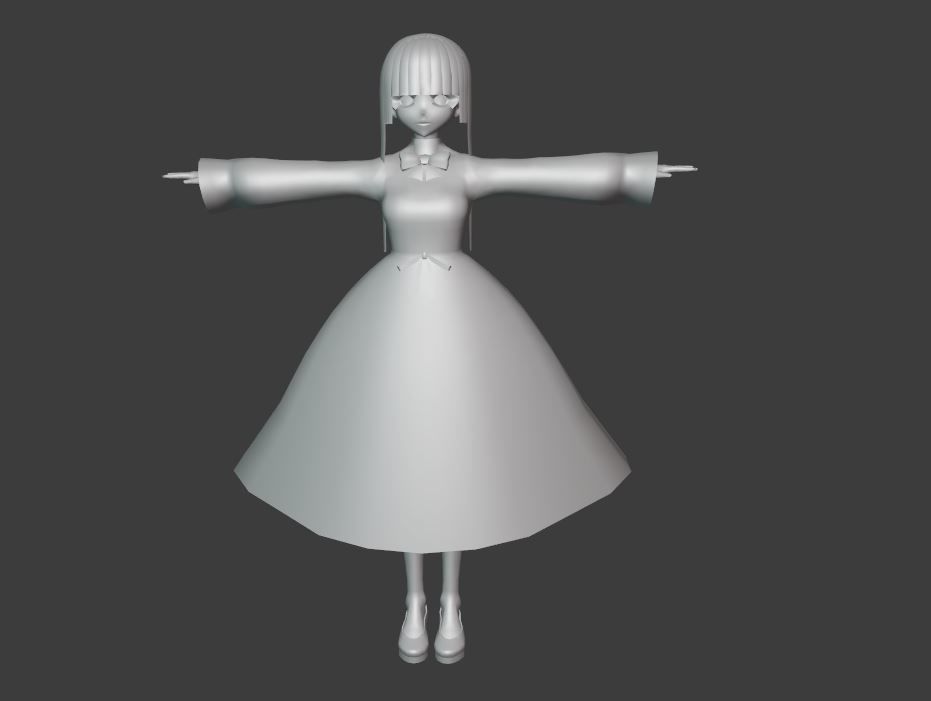
Task: Click the hand at the left edge
Action: tap(181, 175)
